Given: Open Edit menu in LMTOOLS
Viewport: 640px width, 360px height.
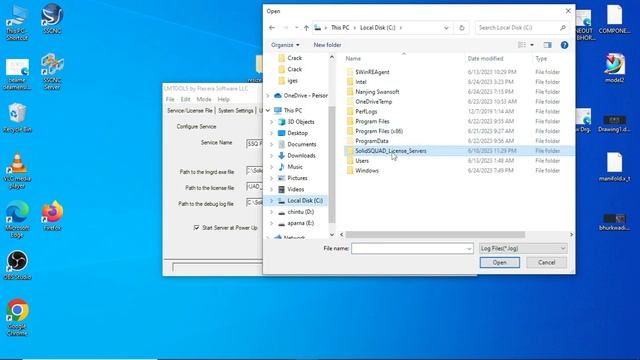Looking at the screenshot, I should pos(185,99).
